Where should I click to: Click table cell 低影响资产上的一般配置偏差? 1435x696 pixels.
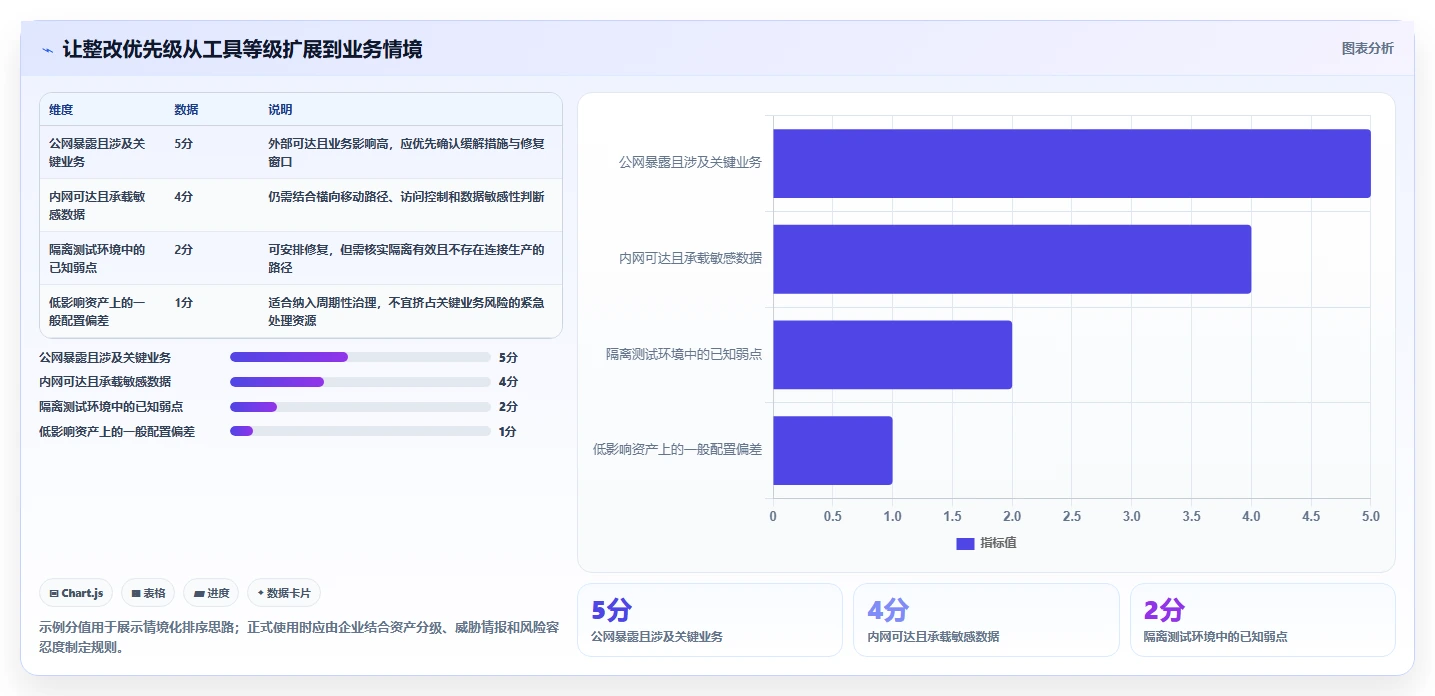pyautogui.click(x=97, y=311)
